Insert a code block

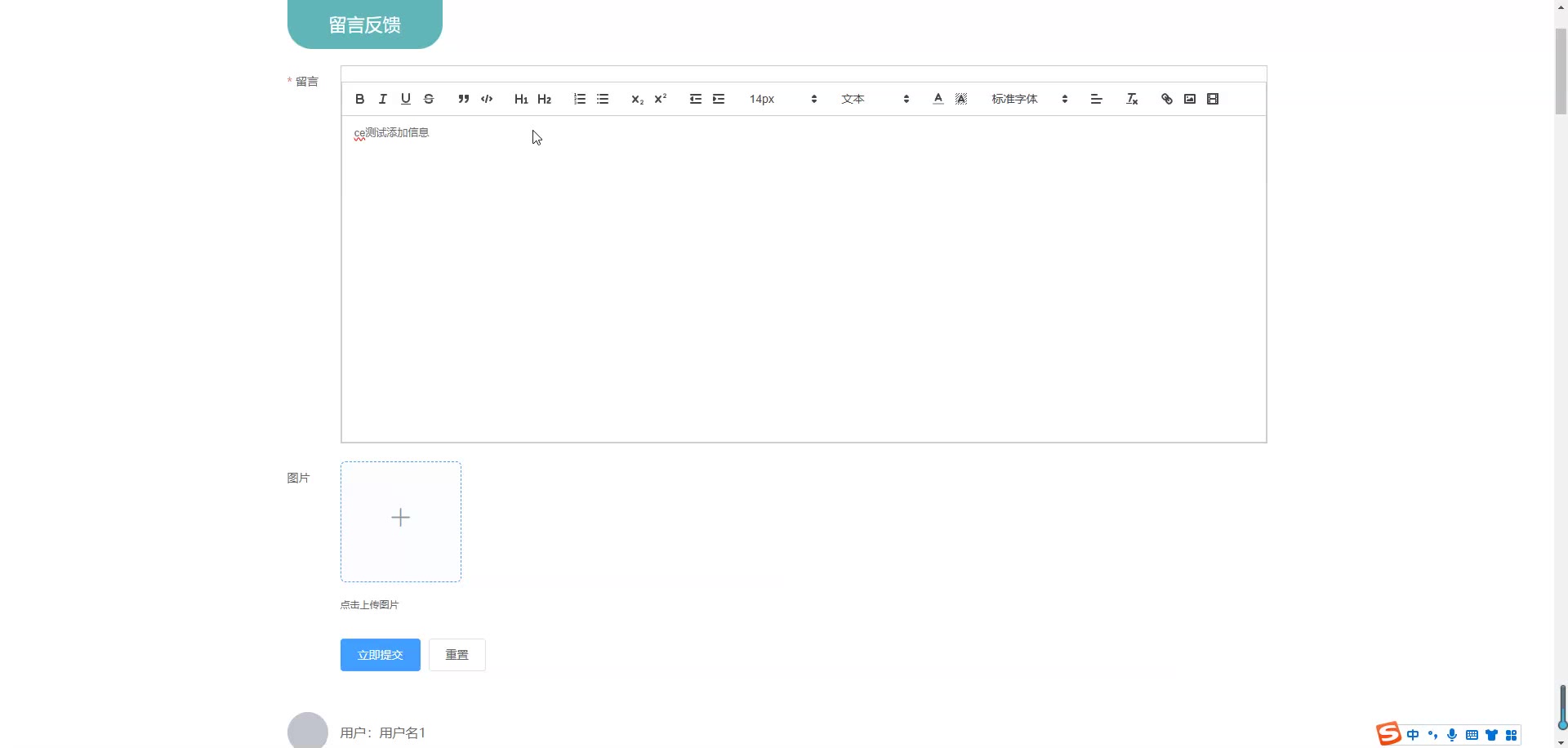click(x=487, y=99)
